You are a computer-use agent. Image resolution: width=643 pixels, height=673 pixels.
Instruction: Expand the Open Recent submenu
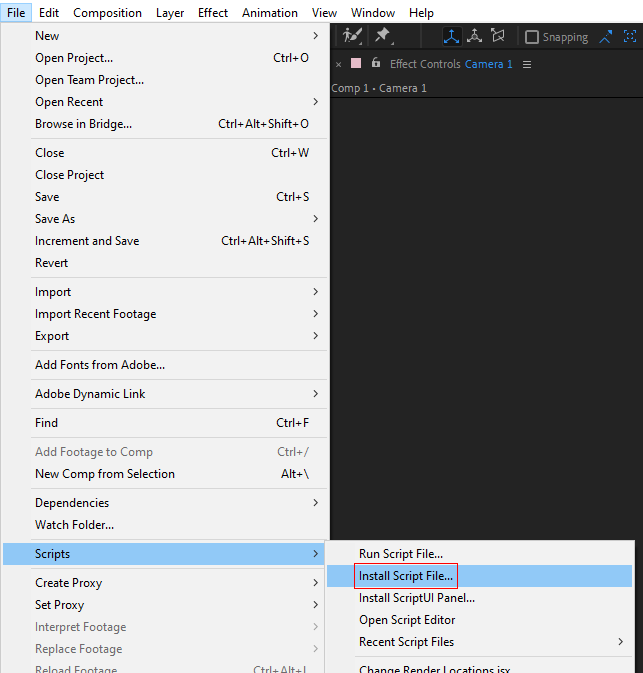point(165,102)
